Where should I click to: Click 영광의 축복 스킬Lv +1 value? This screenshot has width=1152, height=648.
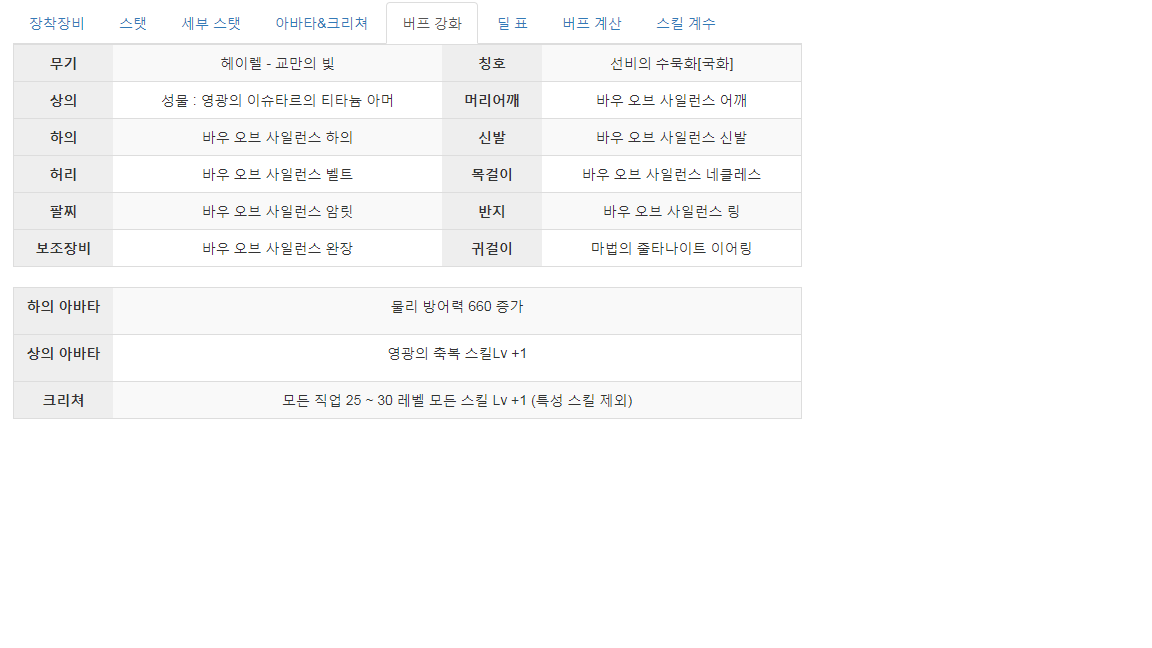[x=457, y=353]
